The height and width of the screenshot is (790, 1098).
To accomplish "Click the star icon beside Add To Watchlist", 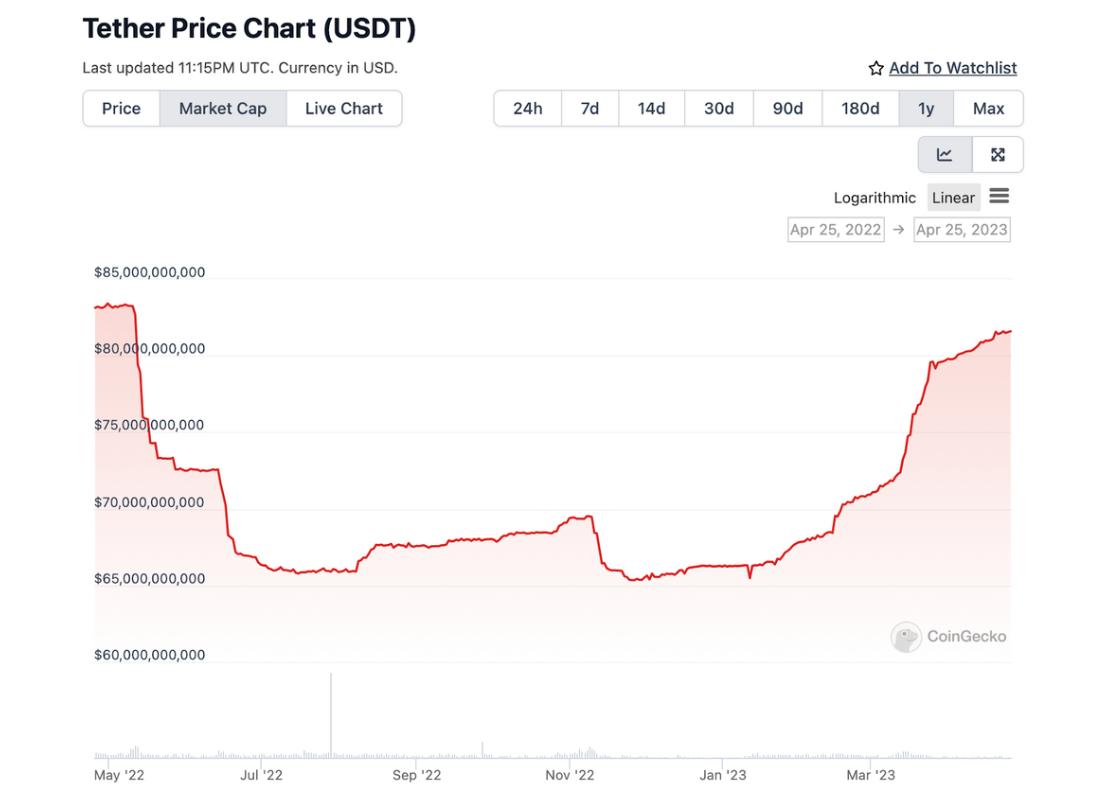I will (x=875, y=68).
